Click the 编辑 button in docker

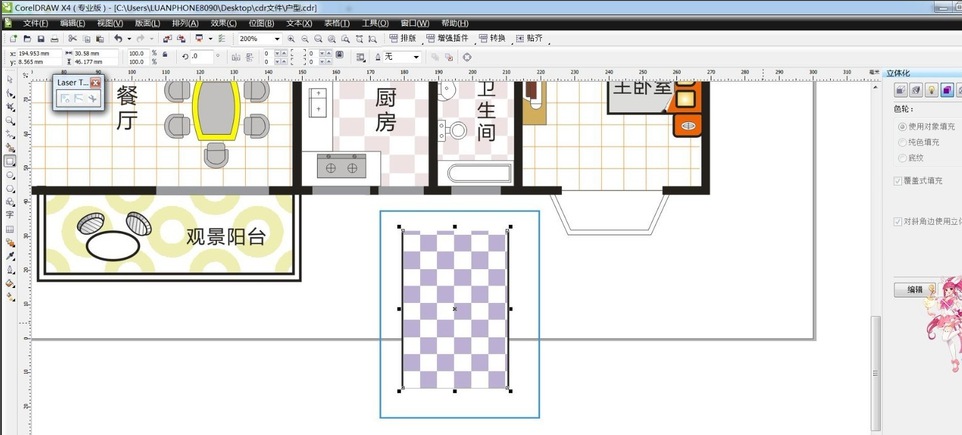[x=915, y=290]
